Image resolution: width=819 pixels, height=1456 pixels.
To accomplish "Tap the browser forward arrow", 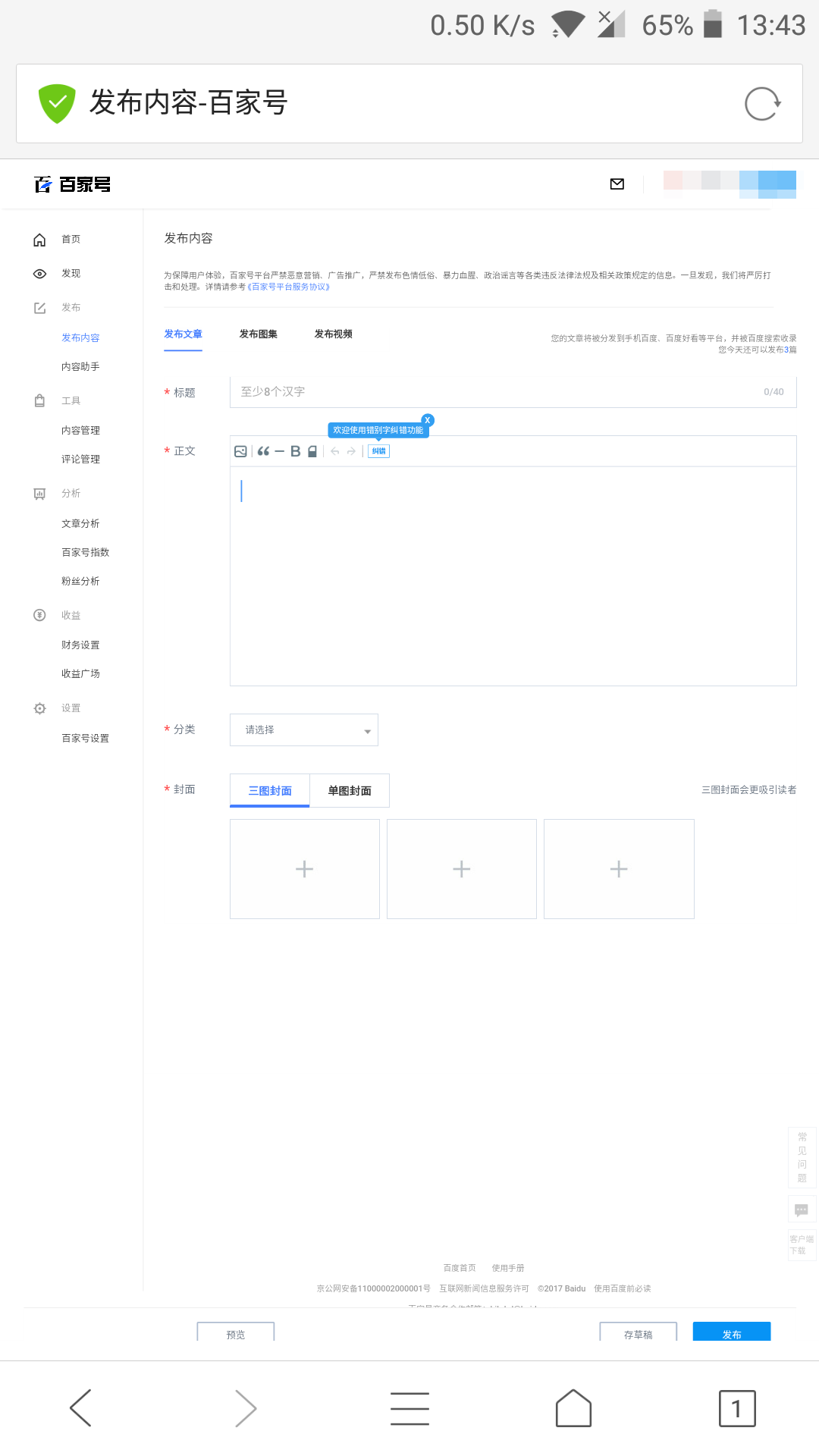I will pyautogui.click(x=246, y=1408).
